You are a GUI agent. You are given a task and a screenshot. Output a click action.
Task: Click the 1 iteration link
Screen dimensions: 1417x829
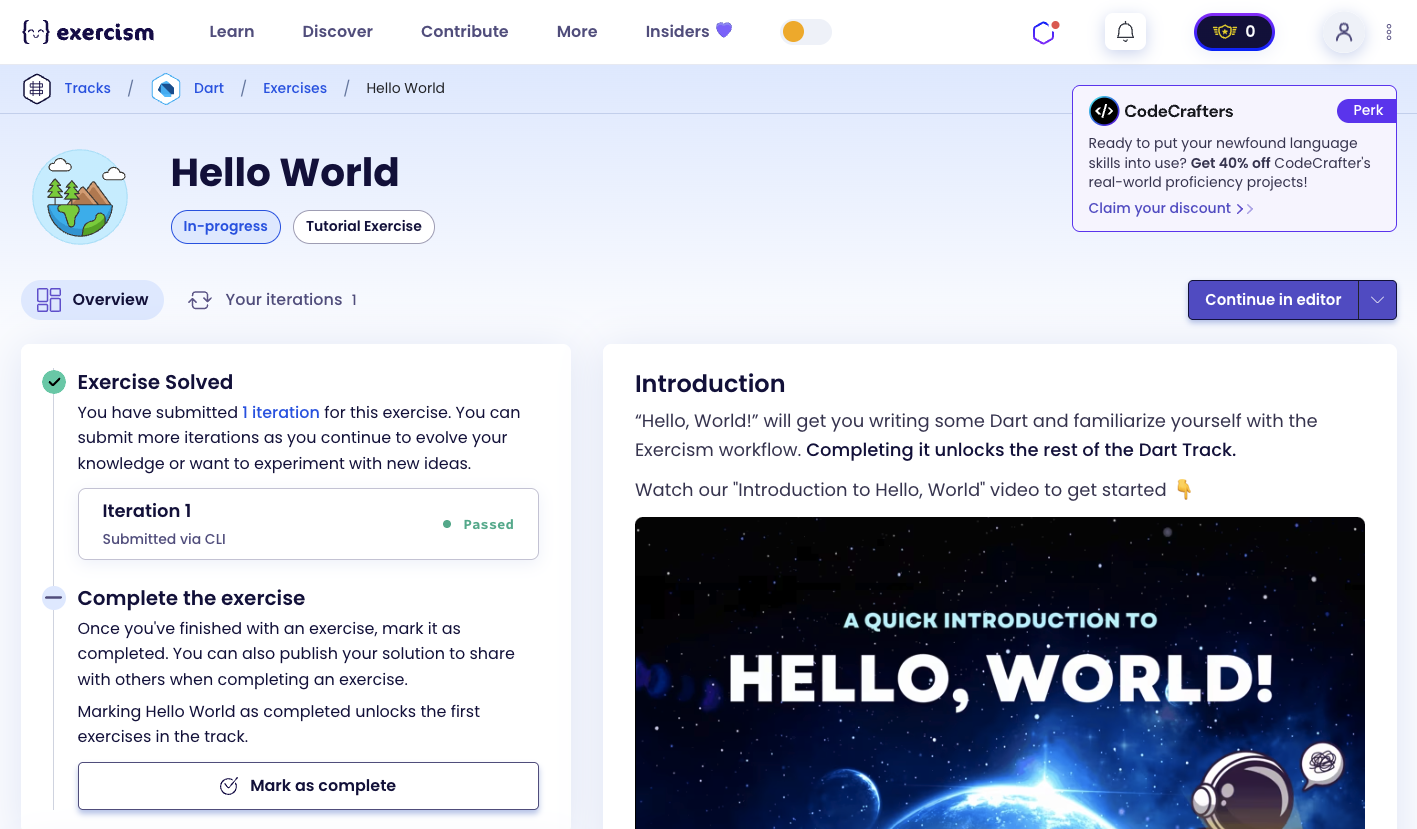(x=281, y=412)
